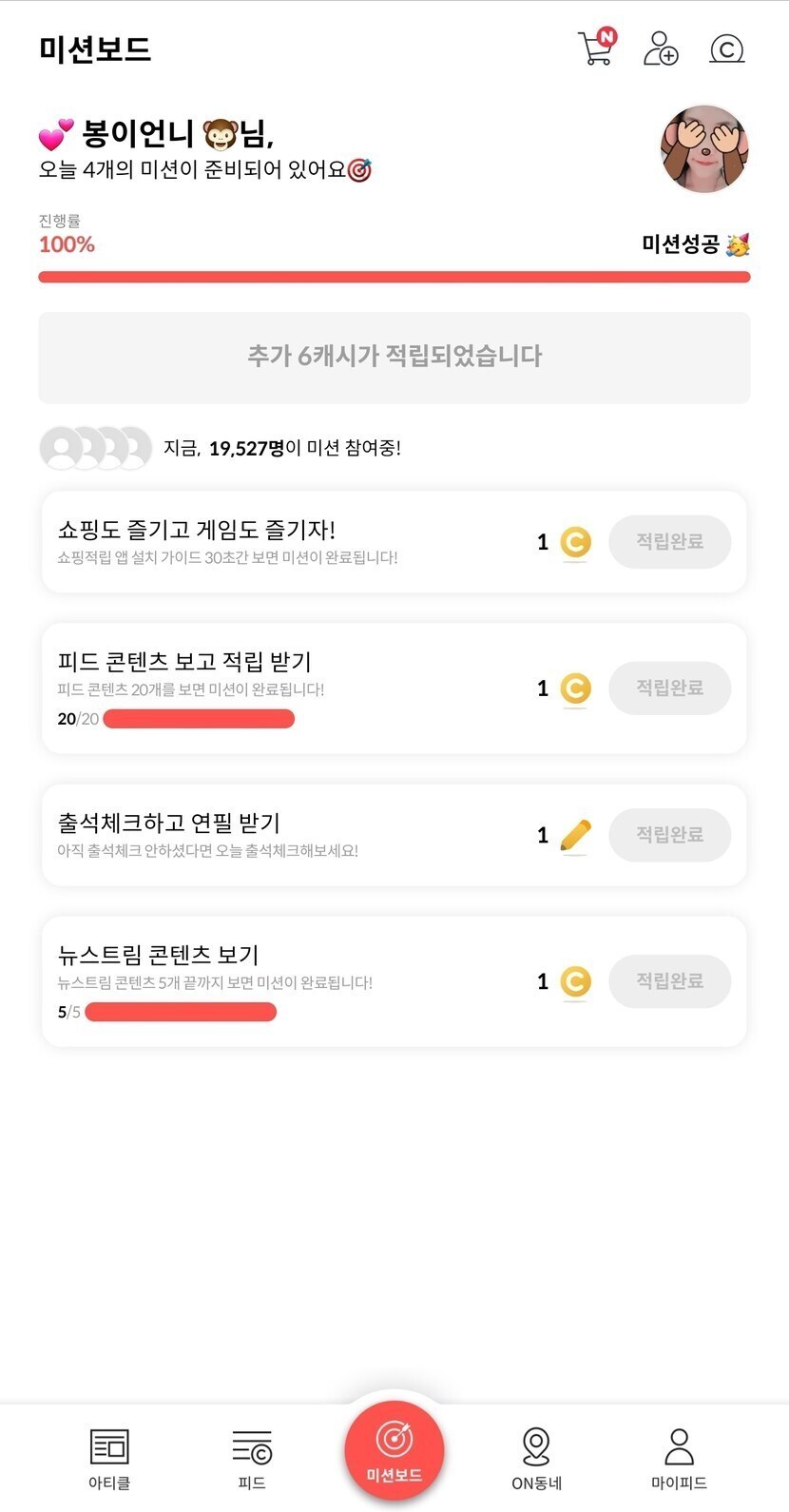This screenshot has height=1512, width=789.
Task: Tap the add friend icon
Action: pyautogui.click(x=661, y=48)
